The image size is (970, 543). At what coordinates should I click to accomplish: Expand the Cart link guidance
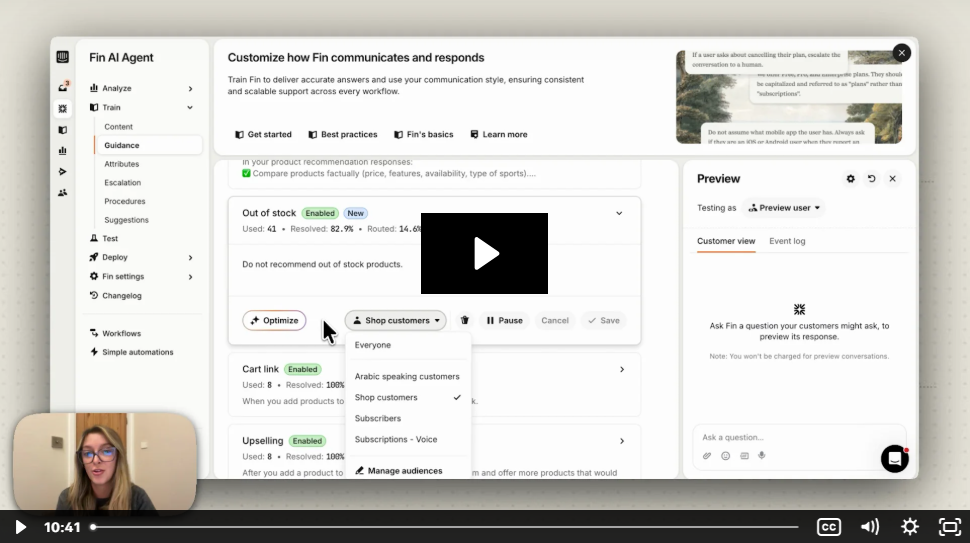621,369
